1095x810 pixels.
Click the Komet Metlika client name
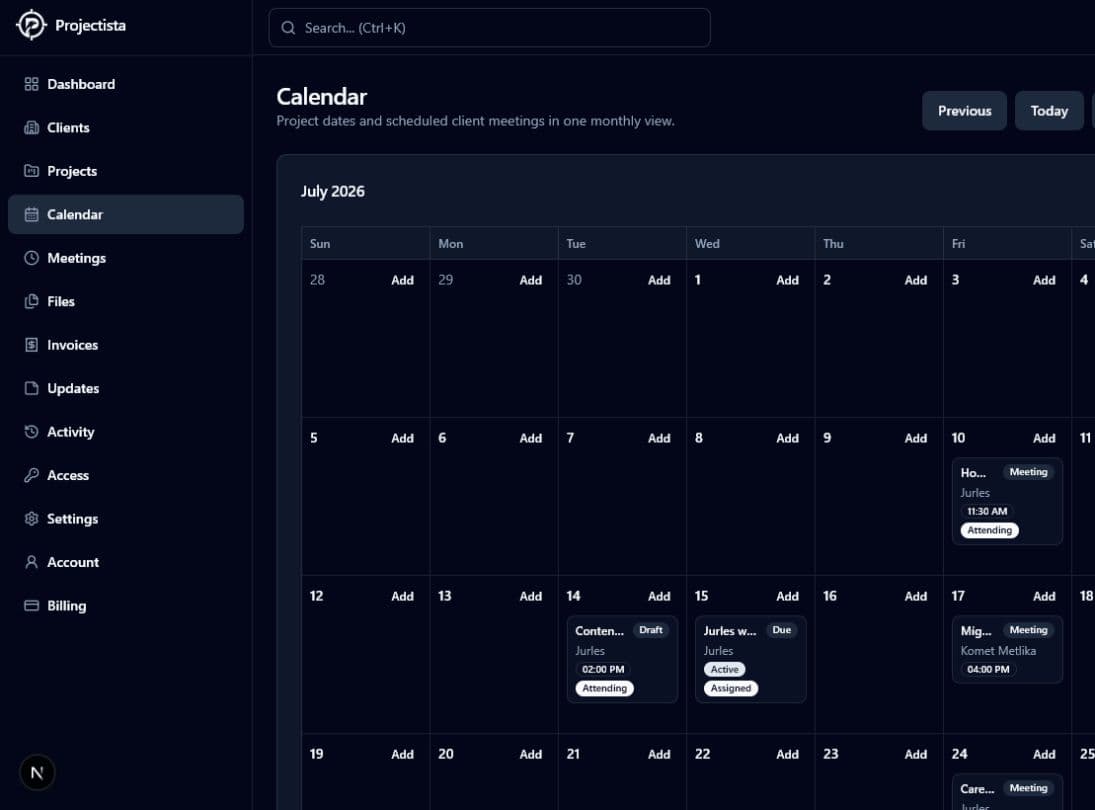(998, 650)
